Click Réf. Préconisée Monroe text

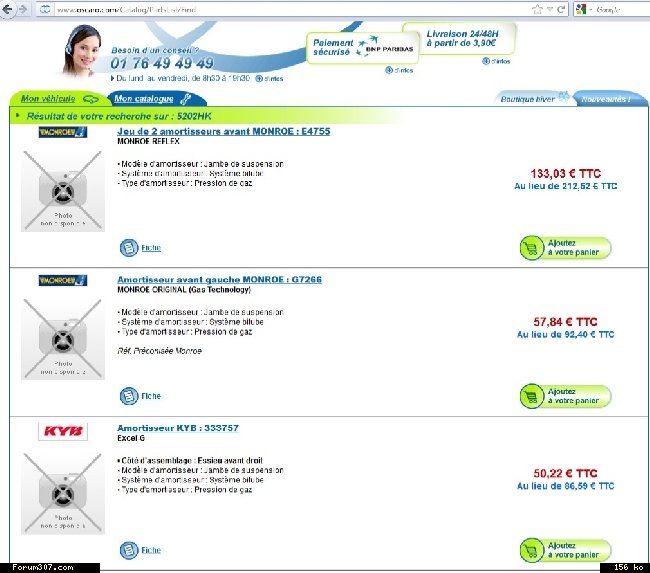[160, 351]
